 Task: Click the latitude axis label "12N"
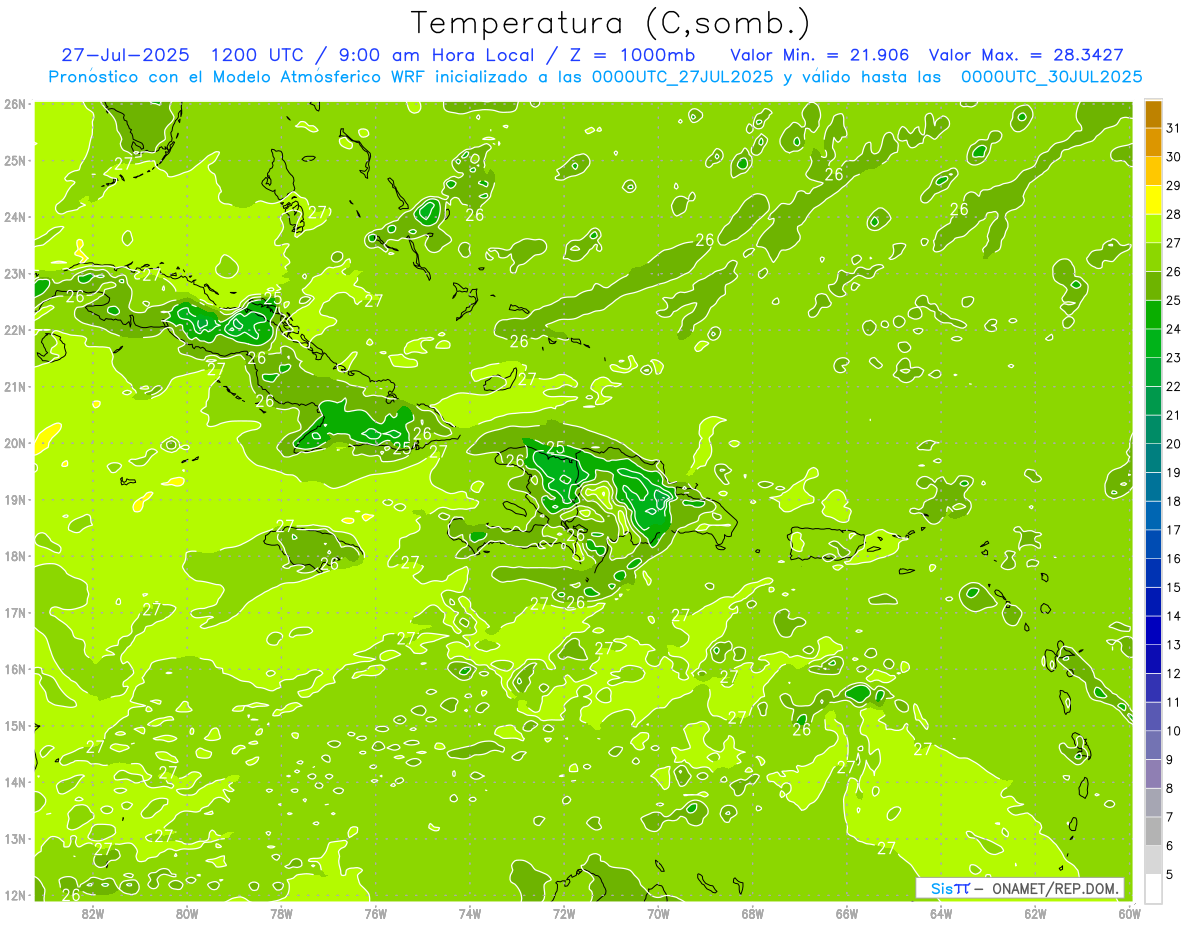tap(15, 895)
